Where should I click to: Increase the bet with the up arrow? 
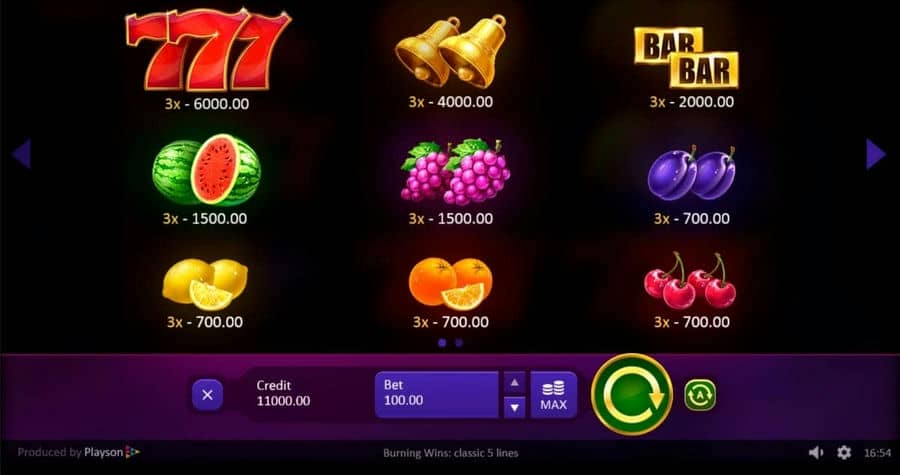click(514, 382)
